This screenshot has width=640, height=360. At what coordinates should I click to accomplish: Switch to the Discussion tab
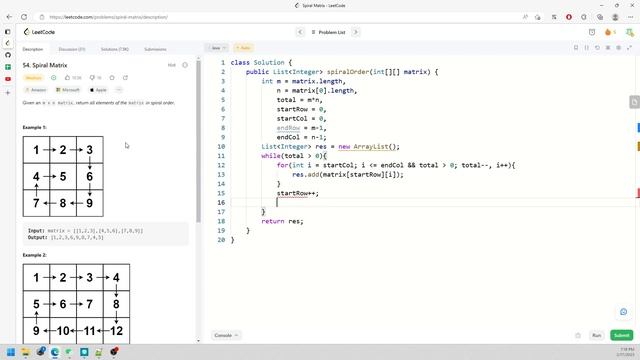(x=72, y=49)
